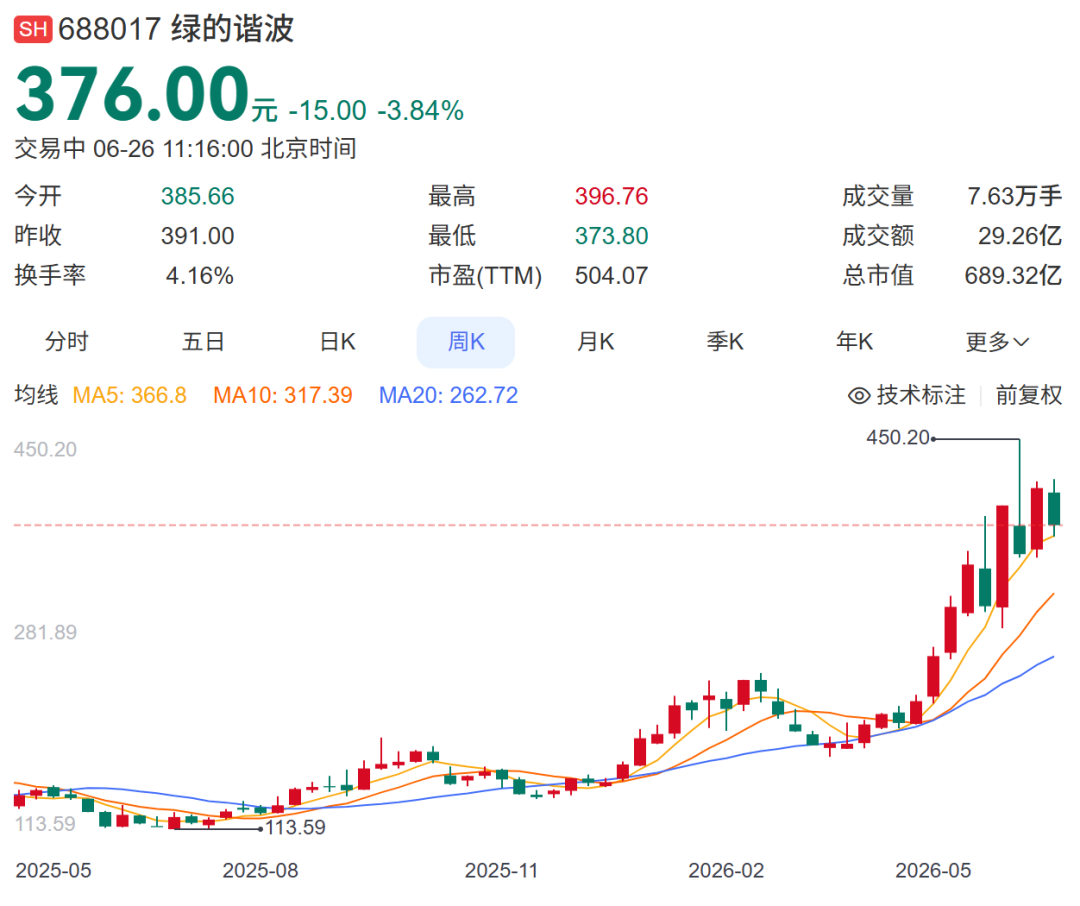This screenshot has width=1080, height=906.
Task: Switch to the 分时 tab
Action: 67,342
